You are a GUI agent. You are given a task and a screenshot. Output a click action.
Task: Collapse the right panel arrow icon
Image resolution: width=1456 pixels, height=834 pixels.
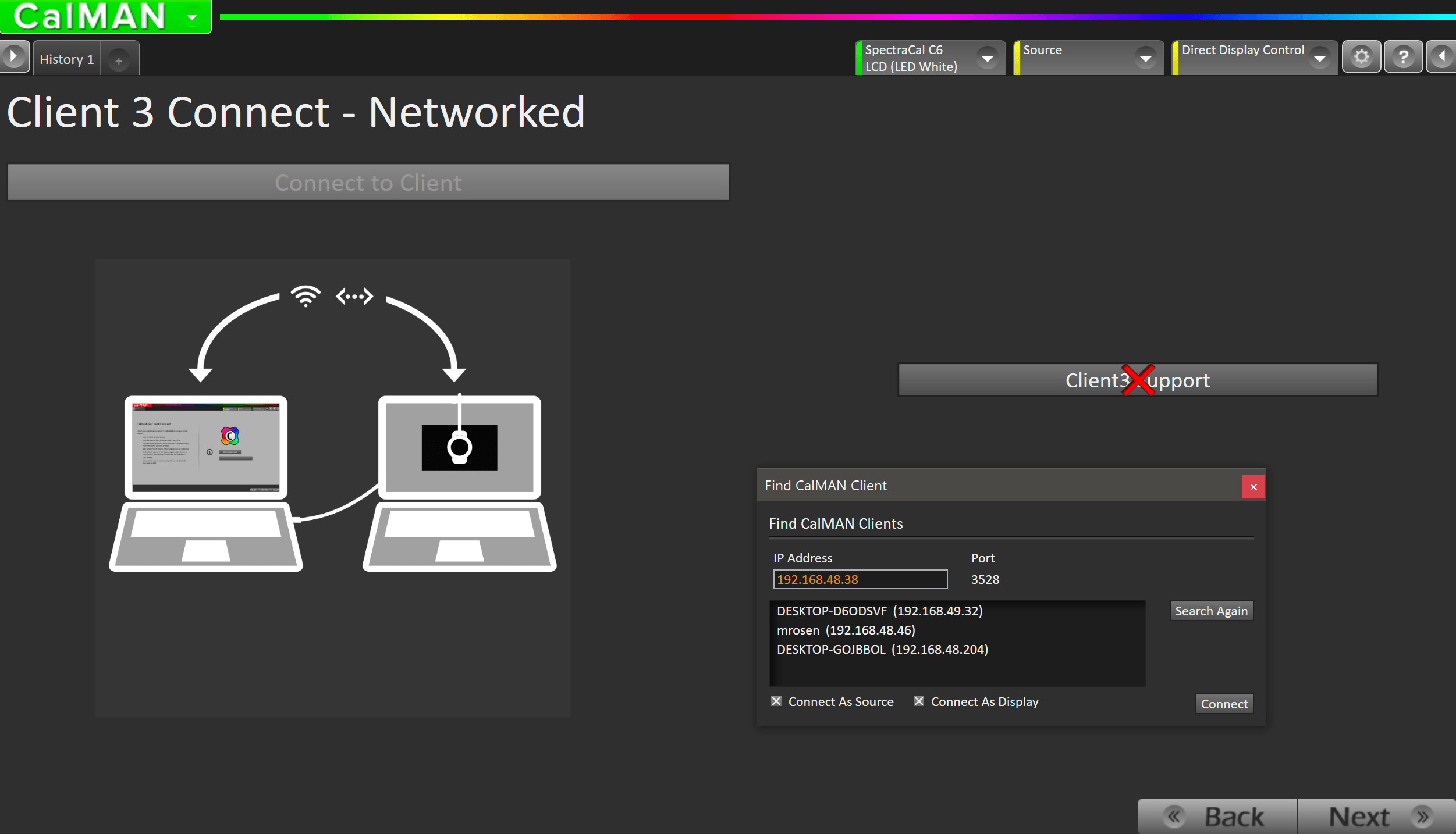pyautogui.click(x=1442, y=57)
